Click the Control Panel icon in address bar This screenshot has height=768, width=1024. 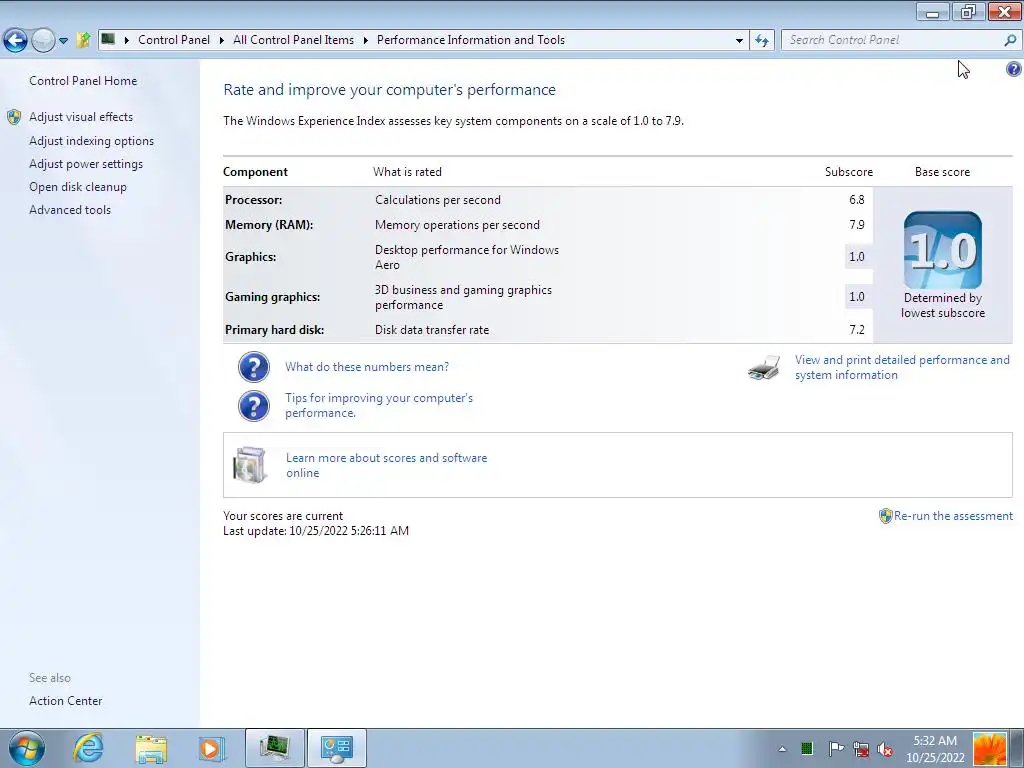(108, 39)
